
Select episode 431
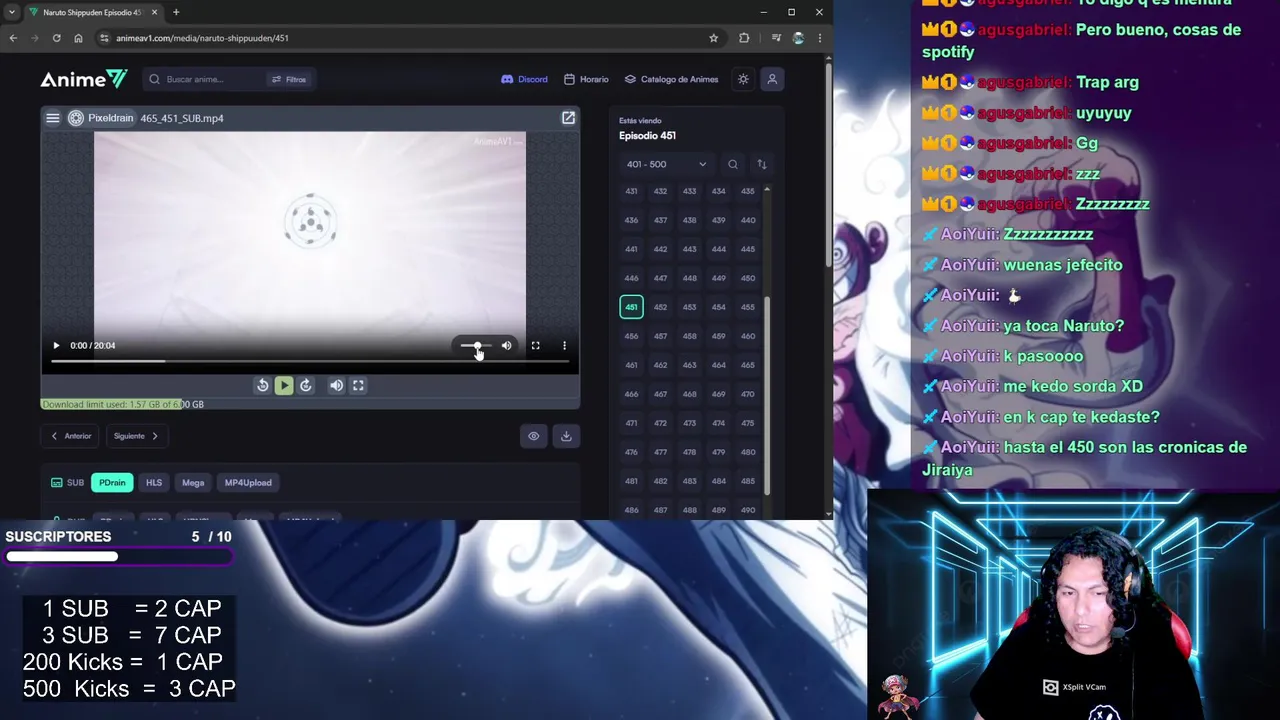(631, 191)
